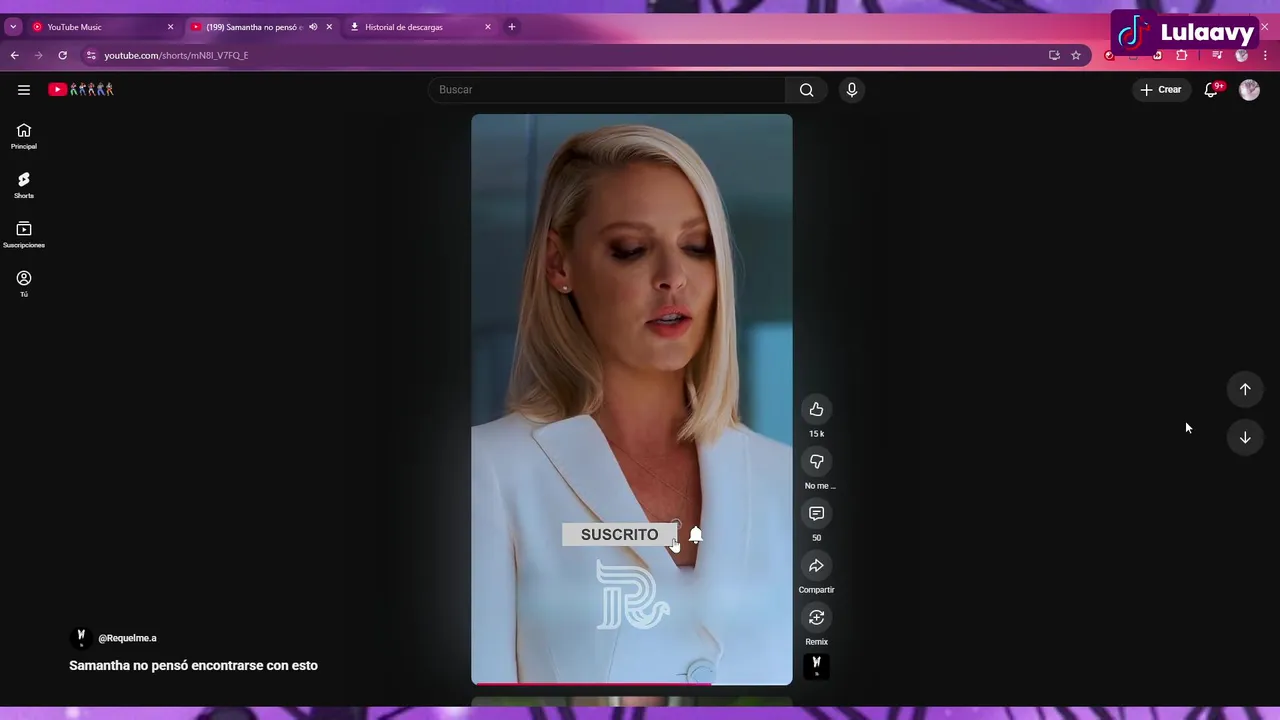Open Remix options for the short
The width and height of the screenshot is (1280, 720).
[x=817, y=617]
